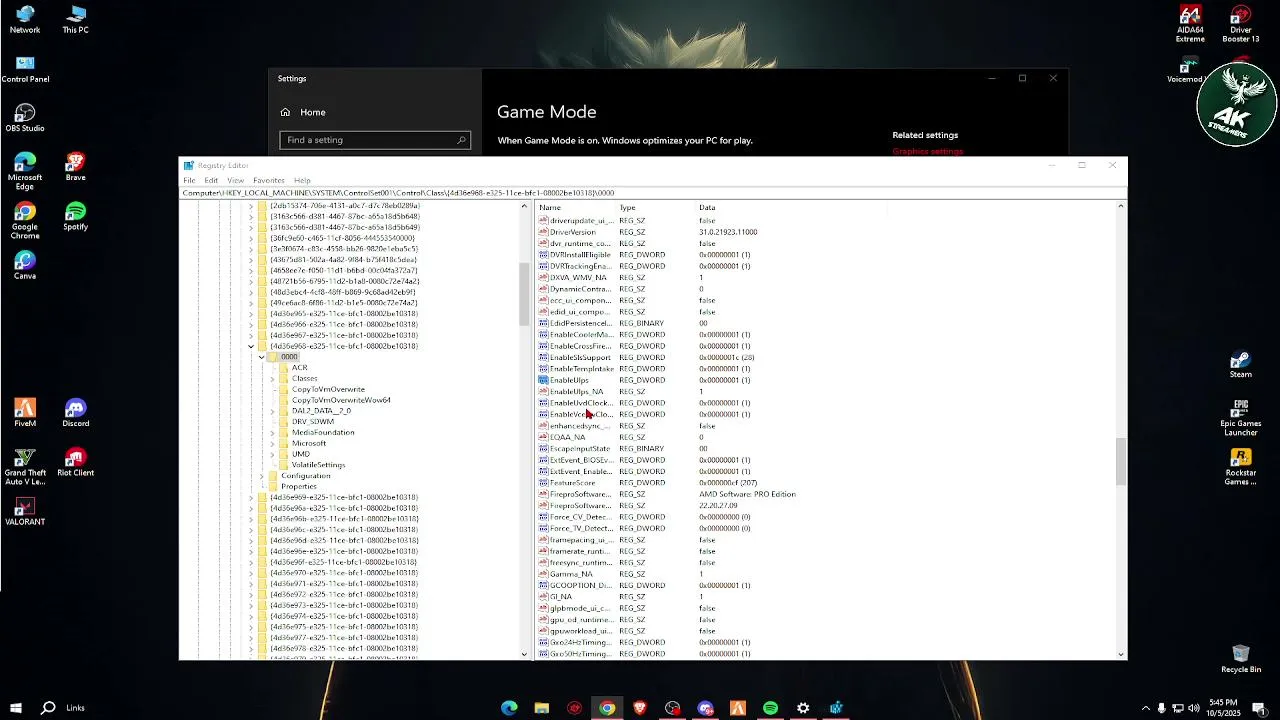Select the EnableUlps registry value icon
This screenshot has width=1280, height=720.
(x=543, y=380)
